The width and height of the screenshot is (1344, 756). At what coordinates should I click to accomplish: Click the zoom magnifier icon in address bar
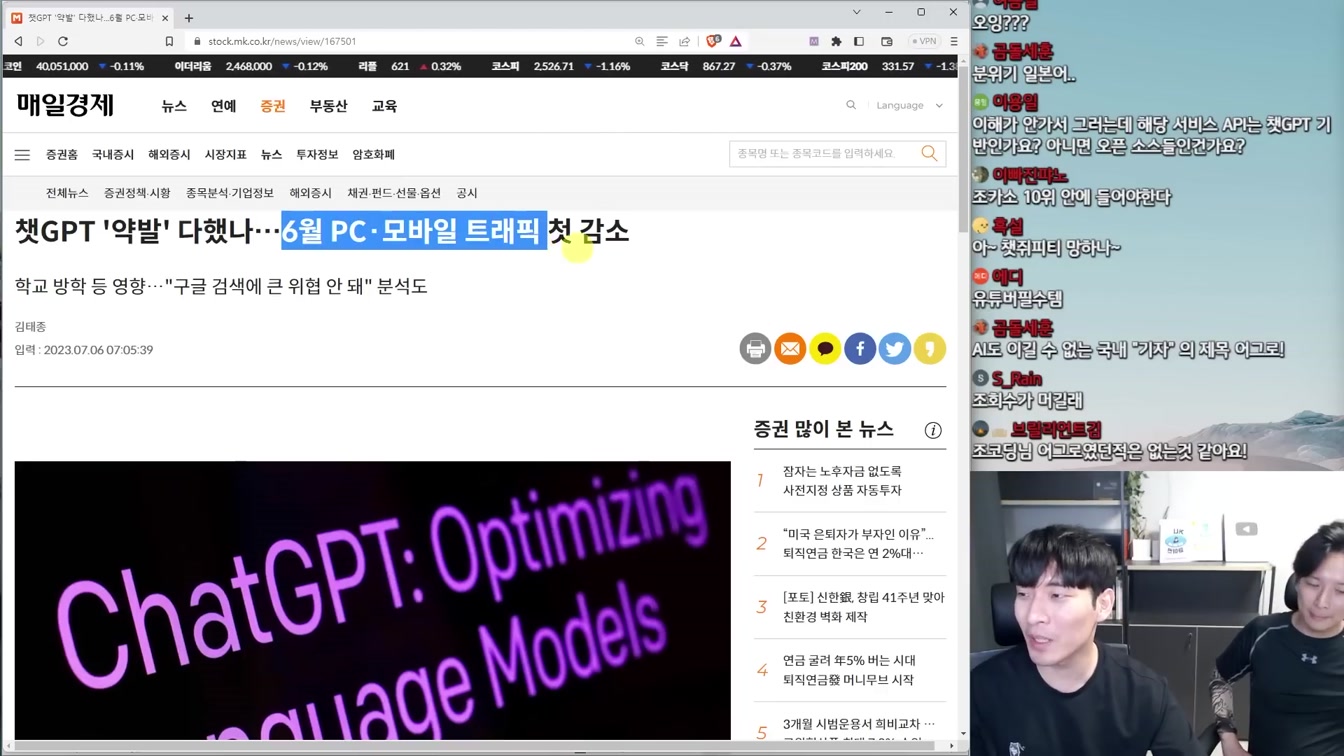click(x=639, y=41)
